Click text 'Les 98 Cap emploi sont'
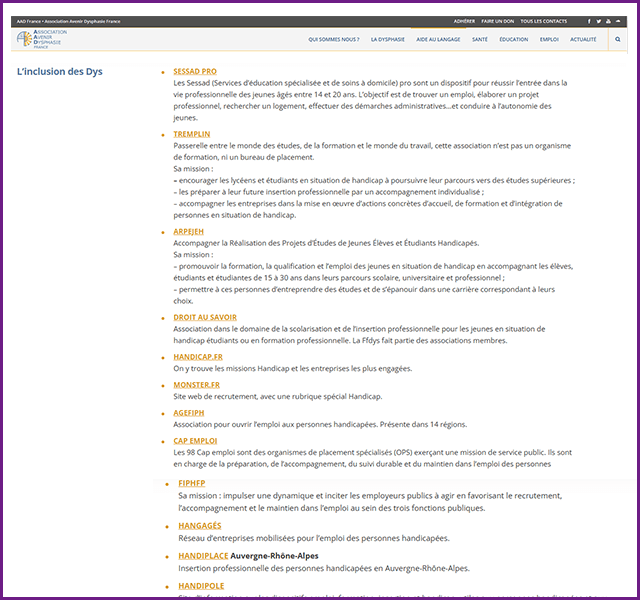This screenshot has height=600, width=640. click(x=212, y=453)
